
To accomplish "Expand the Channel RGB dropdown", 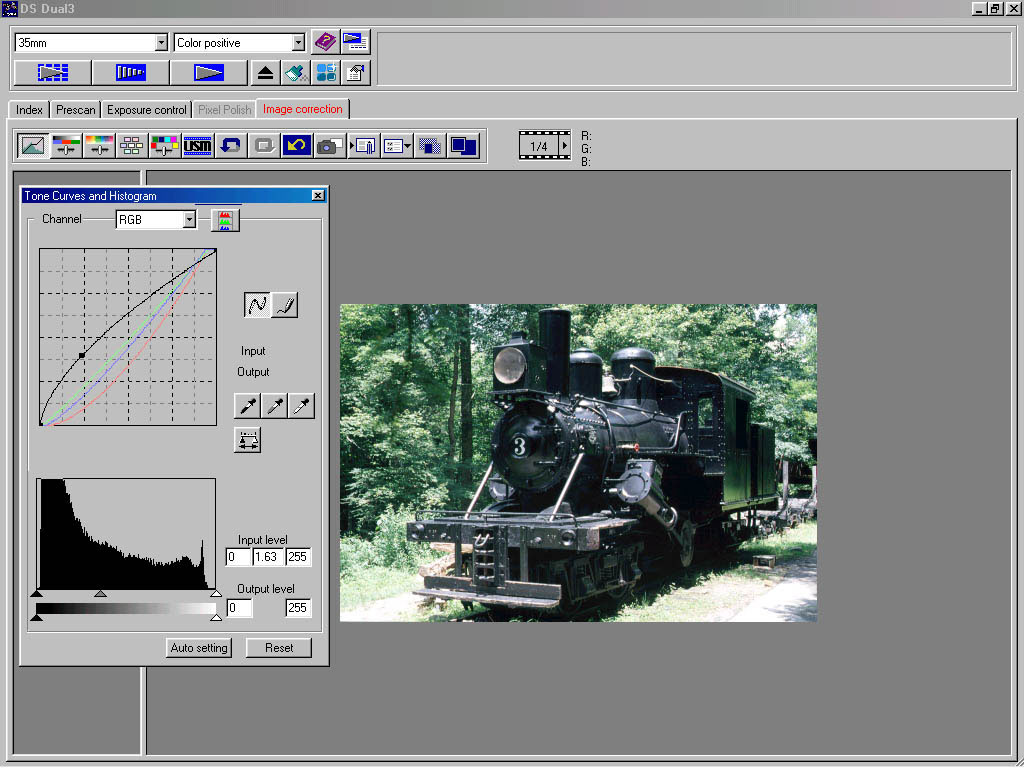I will pyautogui.click(x=188, y=220).
